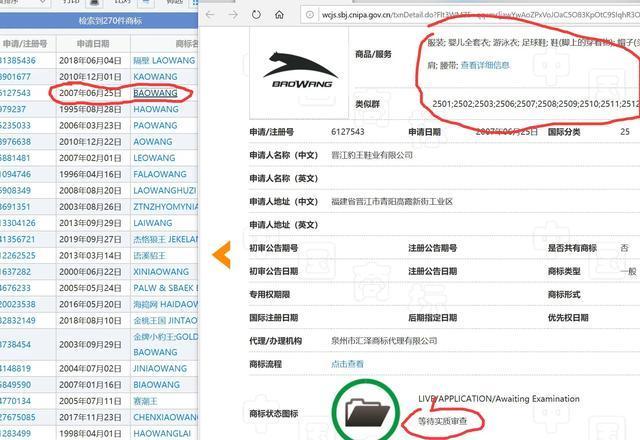Open the KAOWANG trademark entry

pos(155,77)
